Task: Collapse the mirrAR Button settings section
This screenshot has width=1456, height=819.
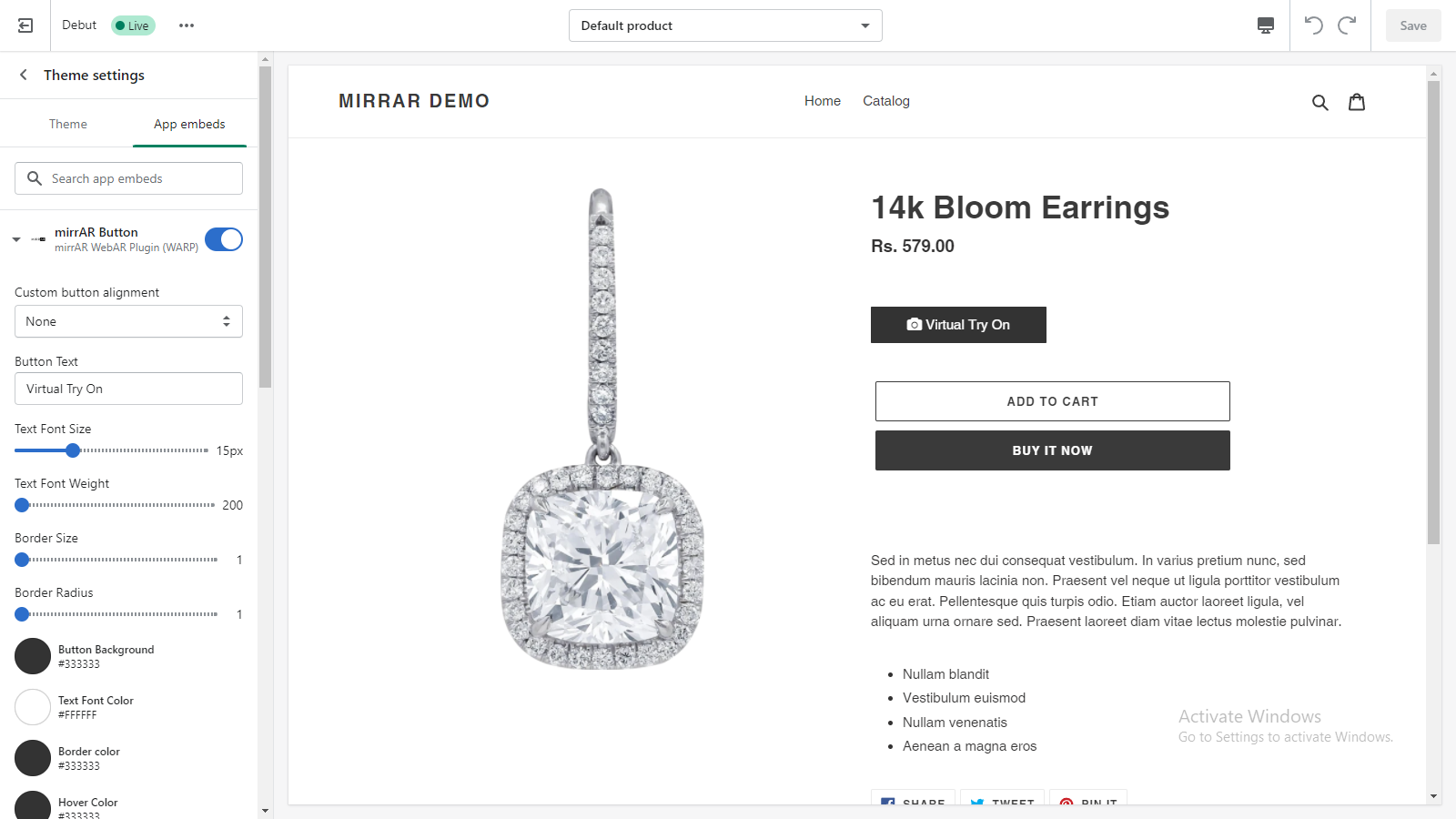Action: tap(16, 239)
